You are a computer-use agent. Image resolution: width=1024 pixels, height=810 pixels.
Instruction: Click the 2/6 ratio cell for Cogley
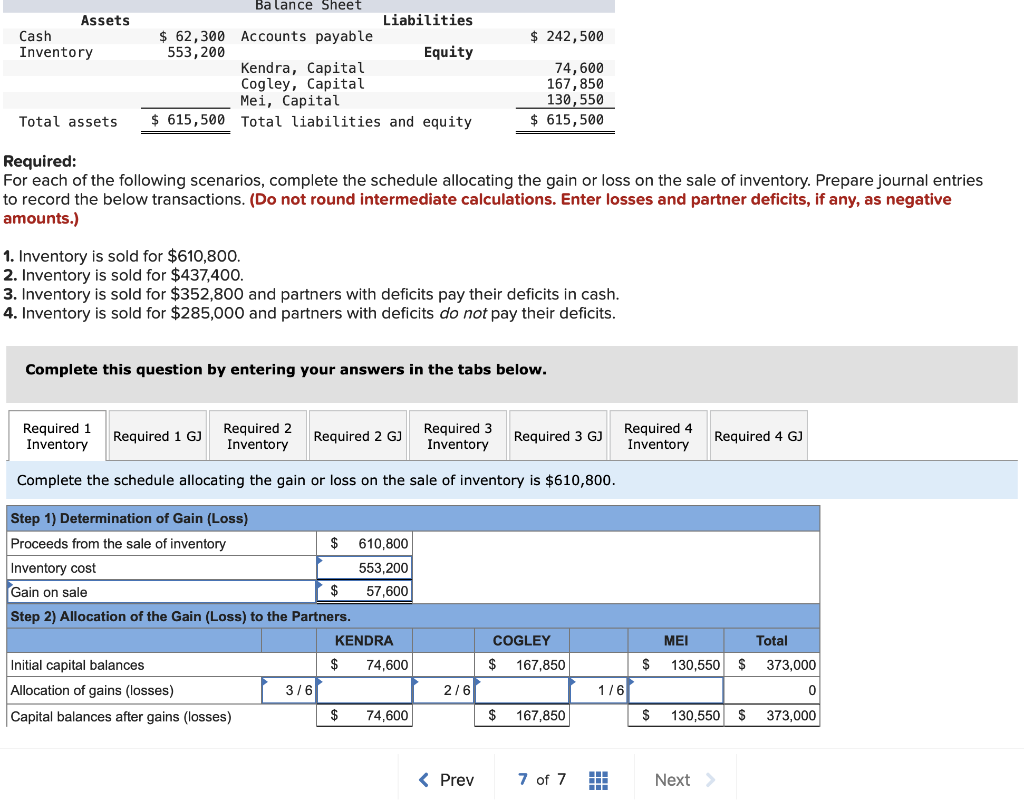444,690
